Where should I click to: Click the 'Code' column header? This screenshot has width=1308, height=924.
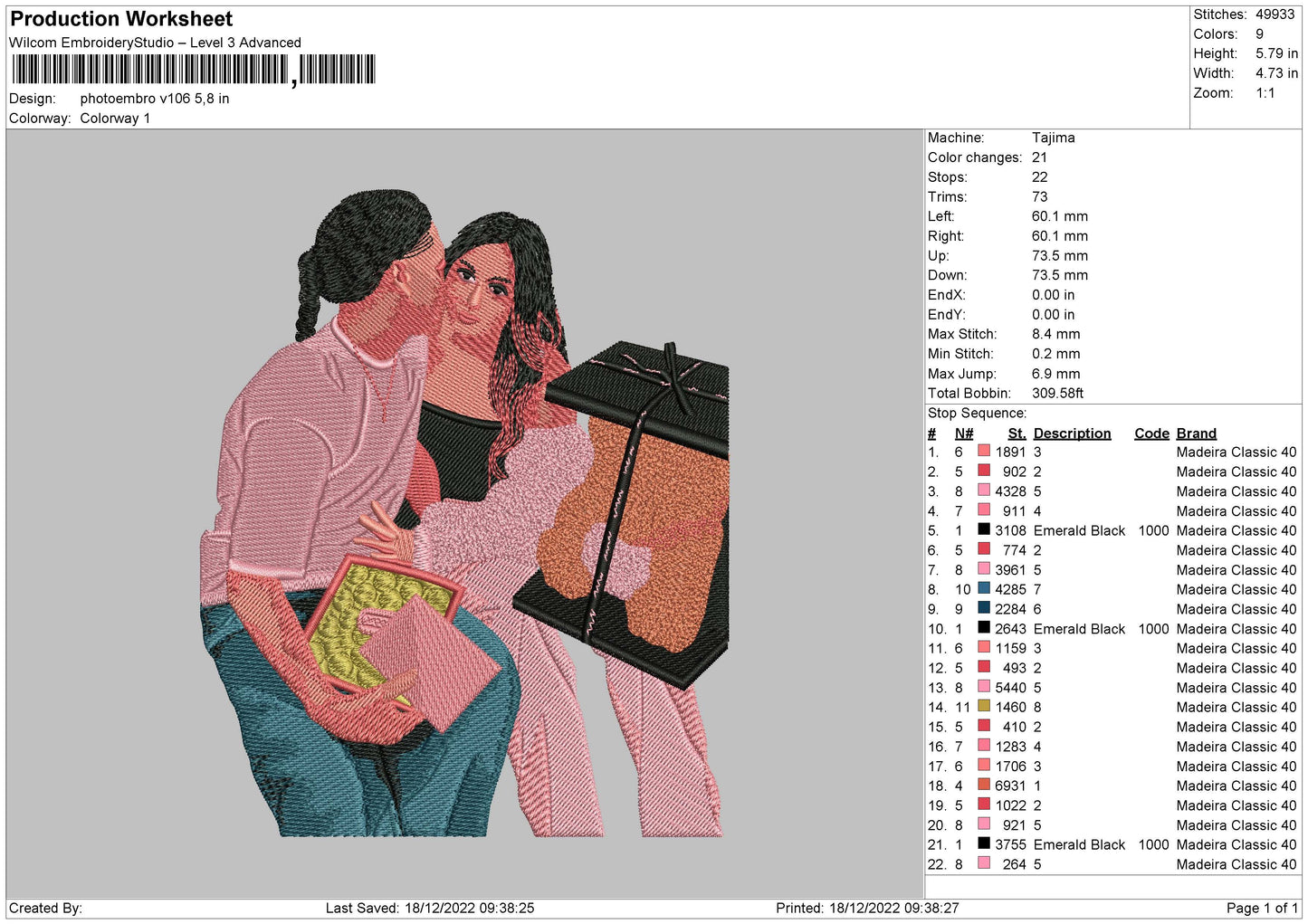pyautogui.click(x=1151, y=433)
